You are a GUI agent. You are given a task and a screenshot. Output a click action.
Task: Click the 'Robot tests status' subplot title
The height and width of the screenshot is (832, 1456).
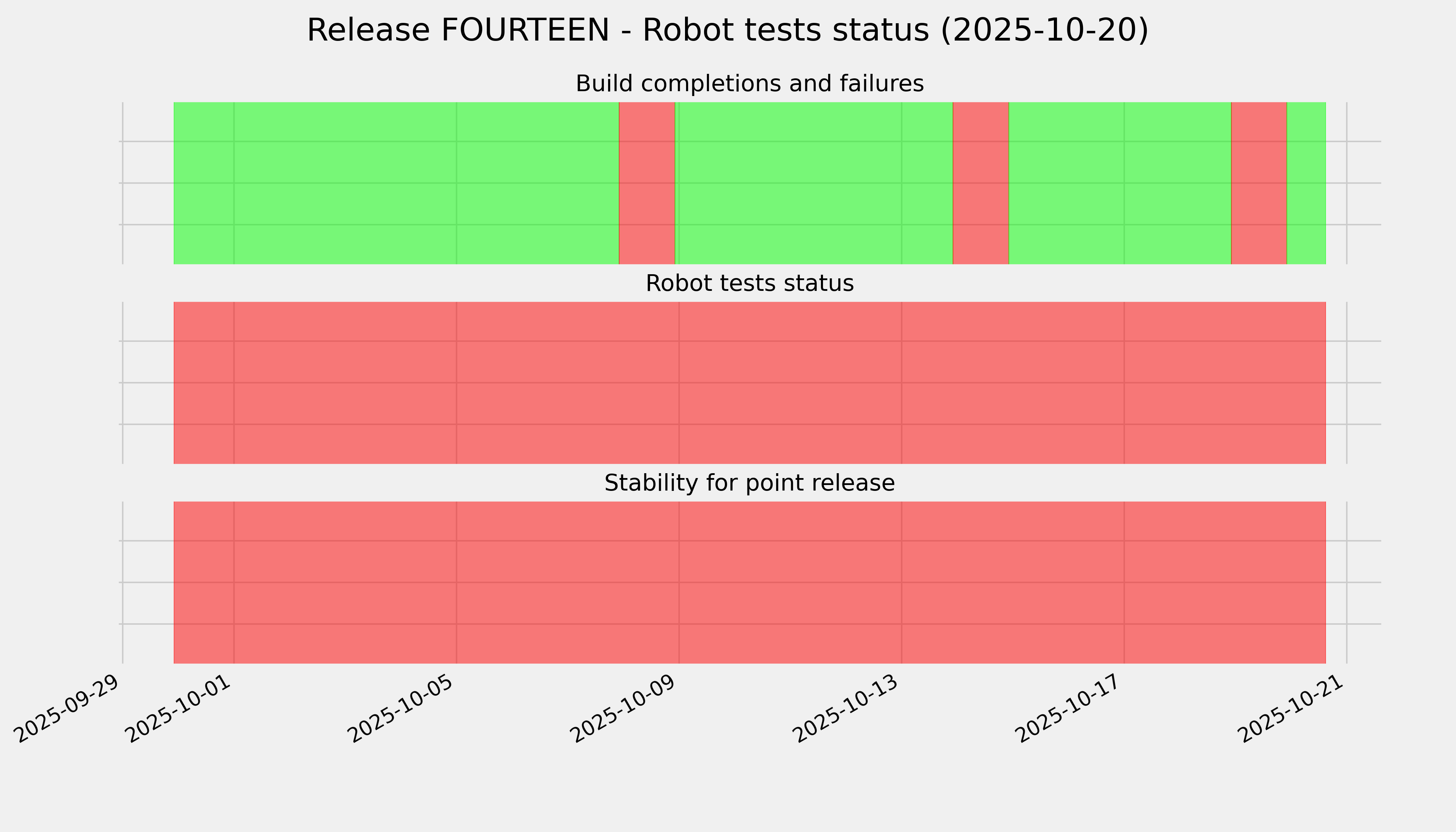[x=749, y=284]
